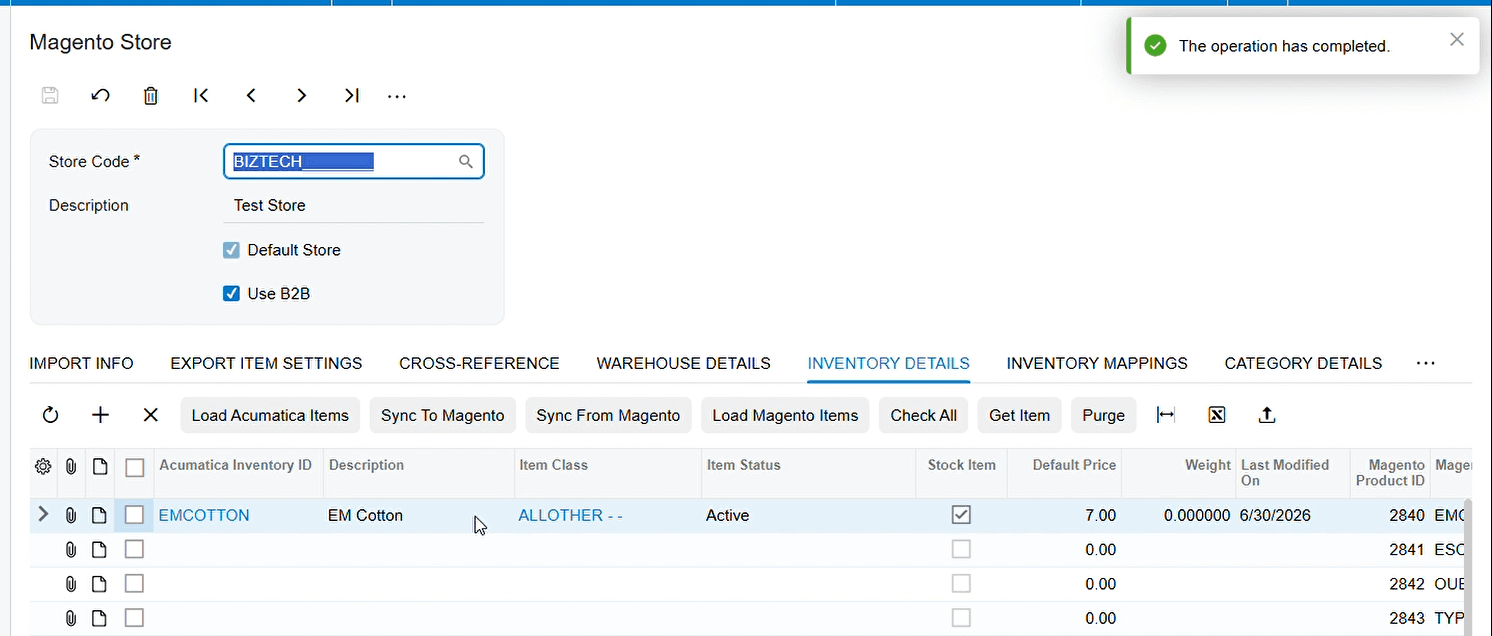Show more tabs with the ellipsis

click(1426, 364)
